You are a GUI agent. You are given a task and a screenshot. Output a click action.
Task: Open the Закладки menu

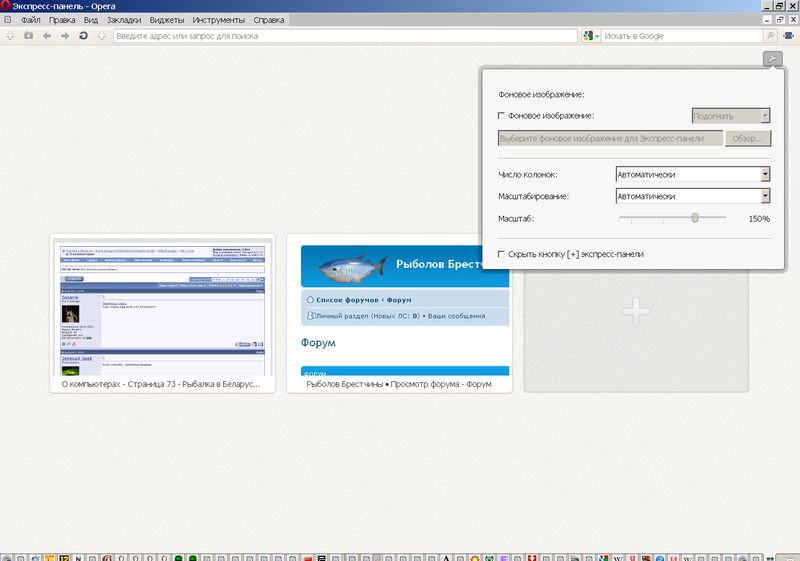coord(123,20)
